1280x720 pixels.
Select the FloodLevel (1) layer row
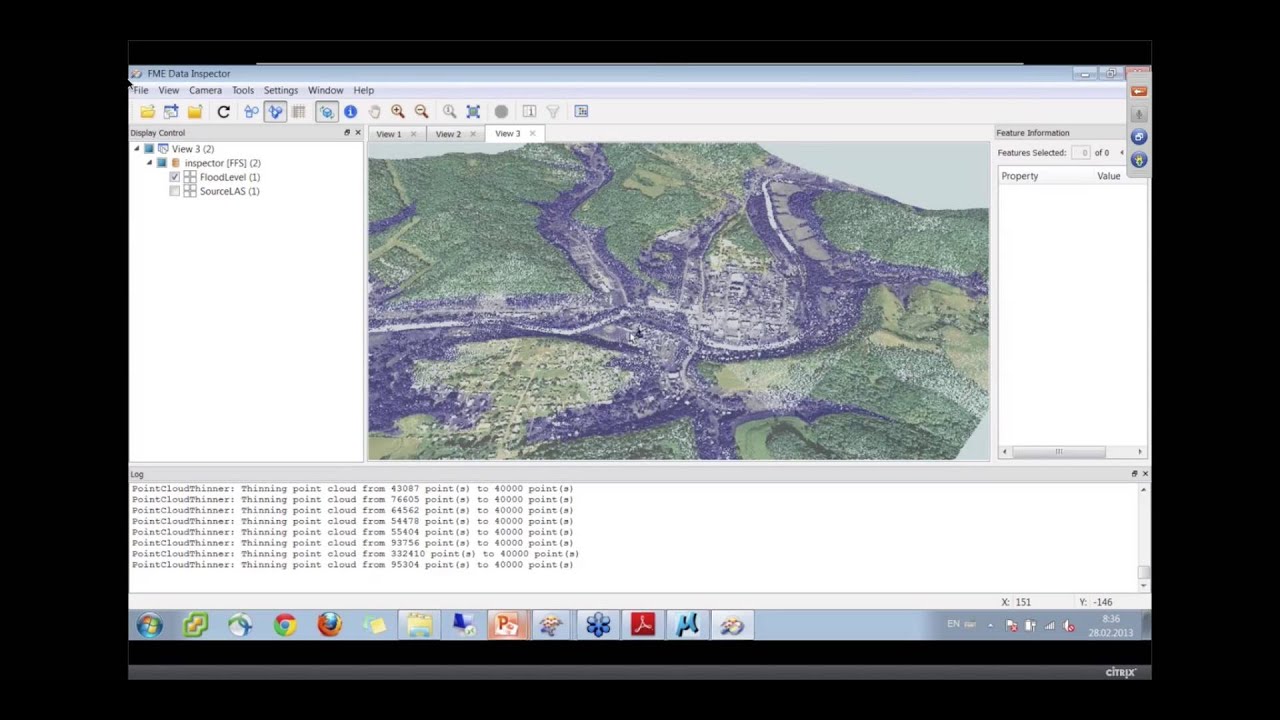[229, 177]
